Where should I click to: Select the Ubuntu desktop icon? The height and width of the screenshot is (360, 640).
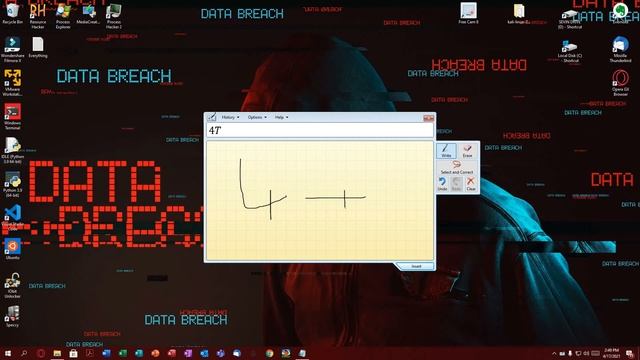(x=12, y=249)
